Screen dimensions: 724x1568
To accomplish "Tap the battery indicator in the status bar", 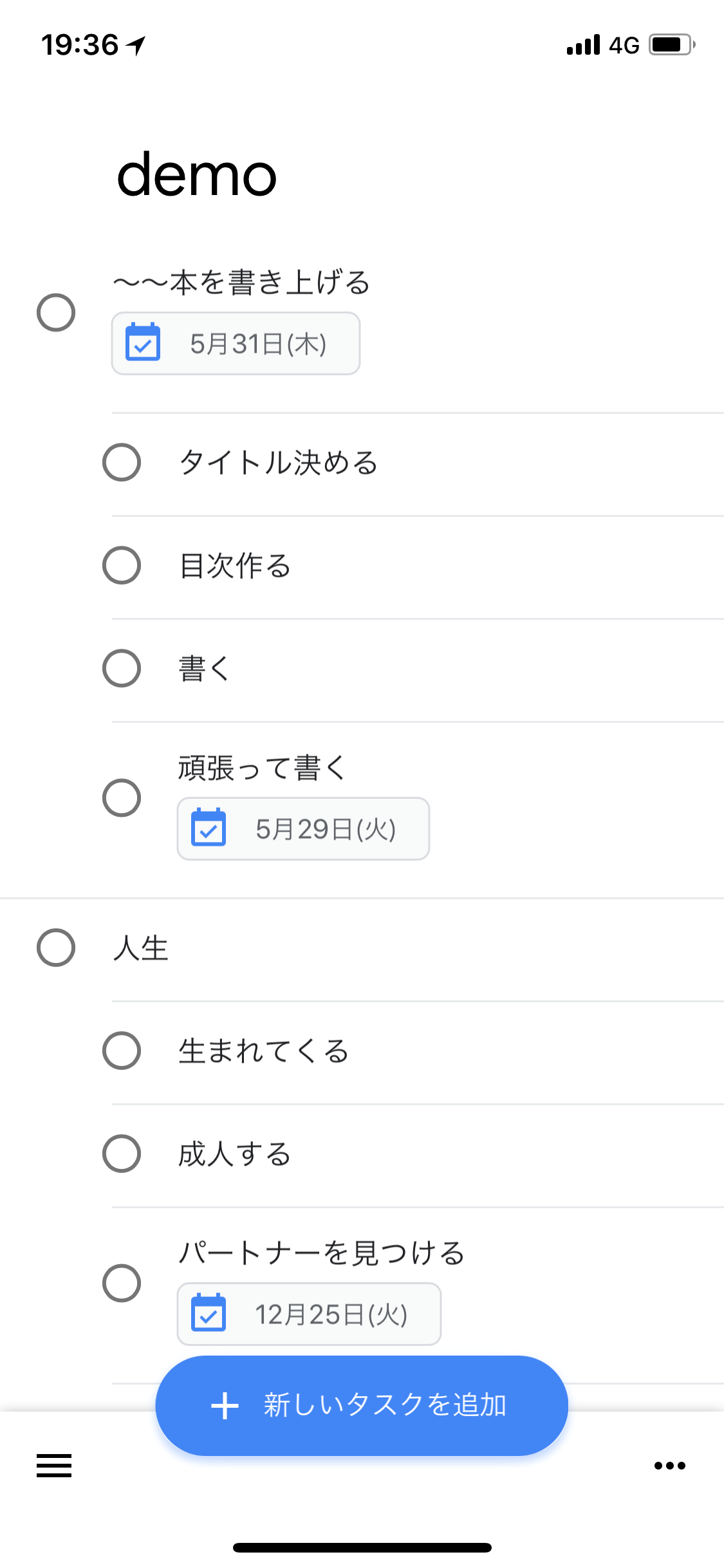I will [672, 45].
